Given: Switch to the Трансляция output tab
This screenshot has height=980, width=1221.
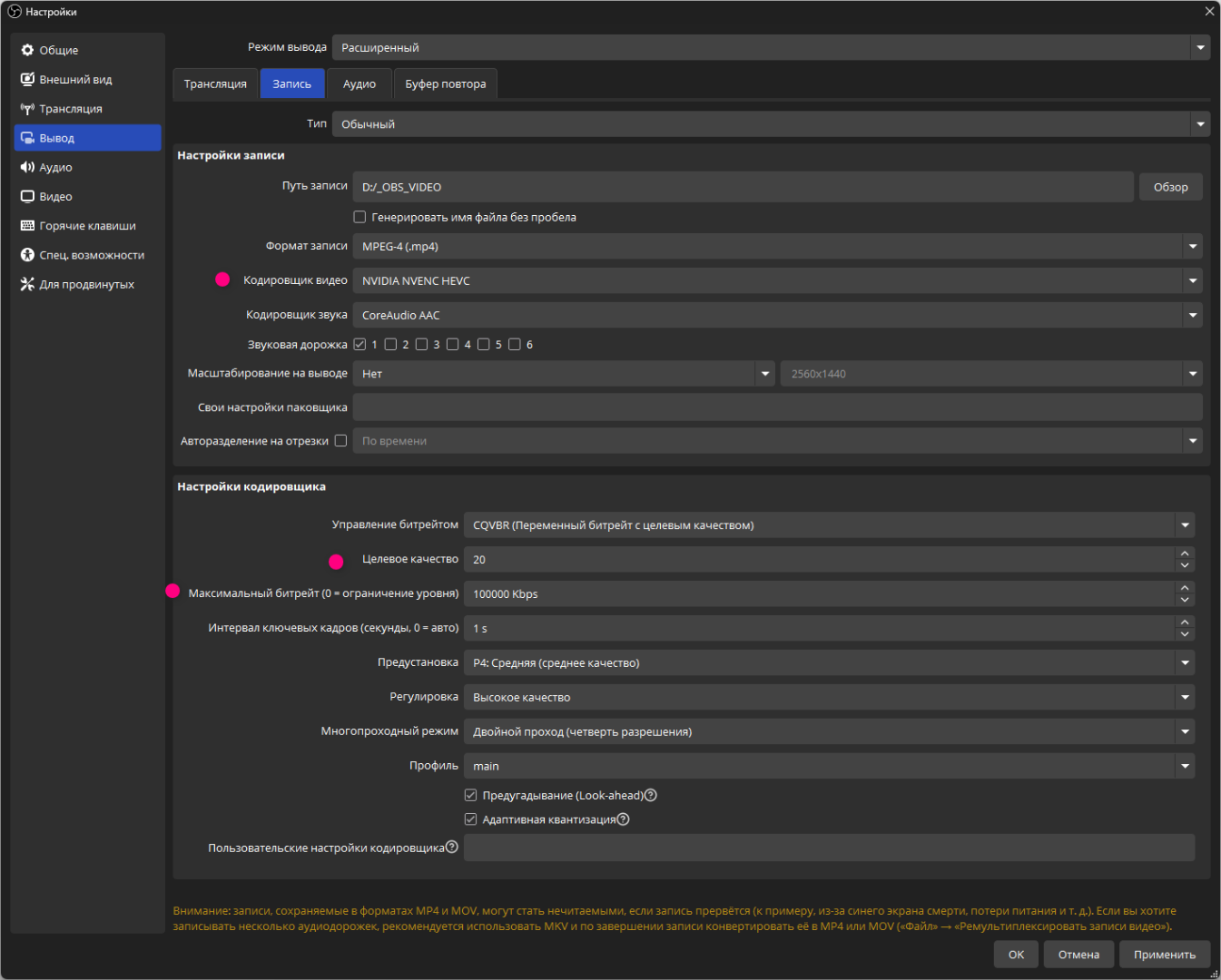Looking at the screenshot, I should pyautogui.click(x=215, y=83).
